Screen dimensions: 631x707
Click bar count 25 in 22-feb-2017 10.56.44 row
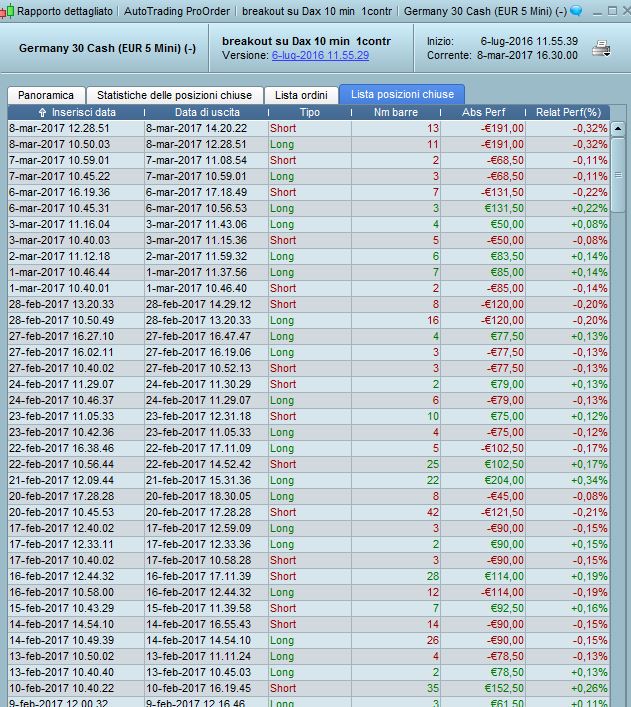tap(433, 464)
